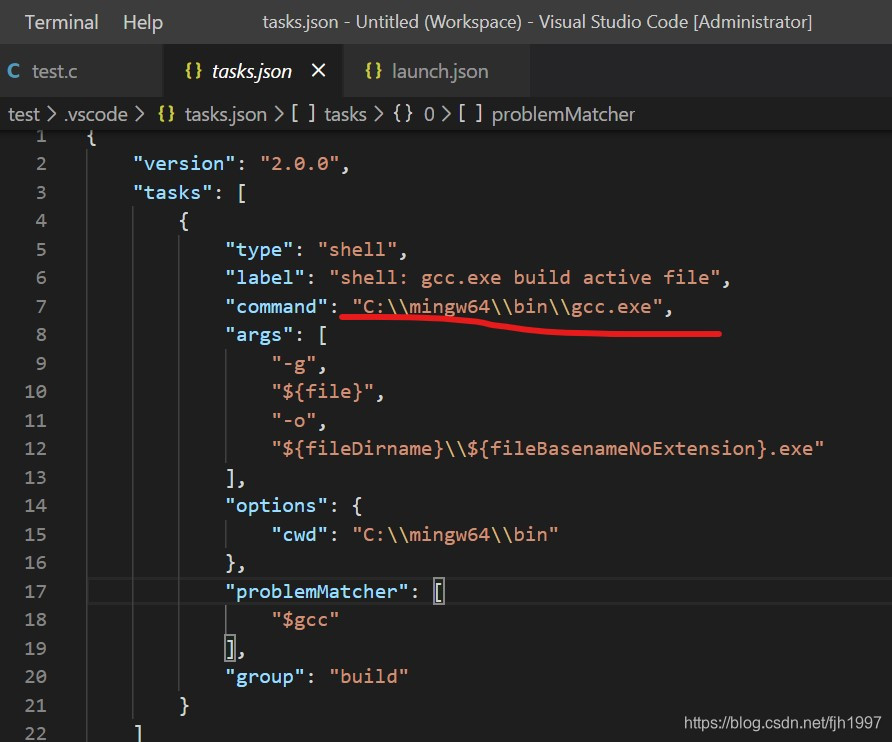Screen dimensions: 892x742
Task: Select the tasks.json tab
Action: click(251, 71)
